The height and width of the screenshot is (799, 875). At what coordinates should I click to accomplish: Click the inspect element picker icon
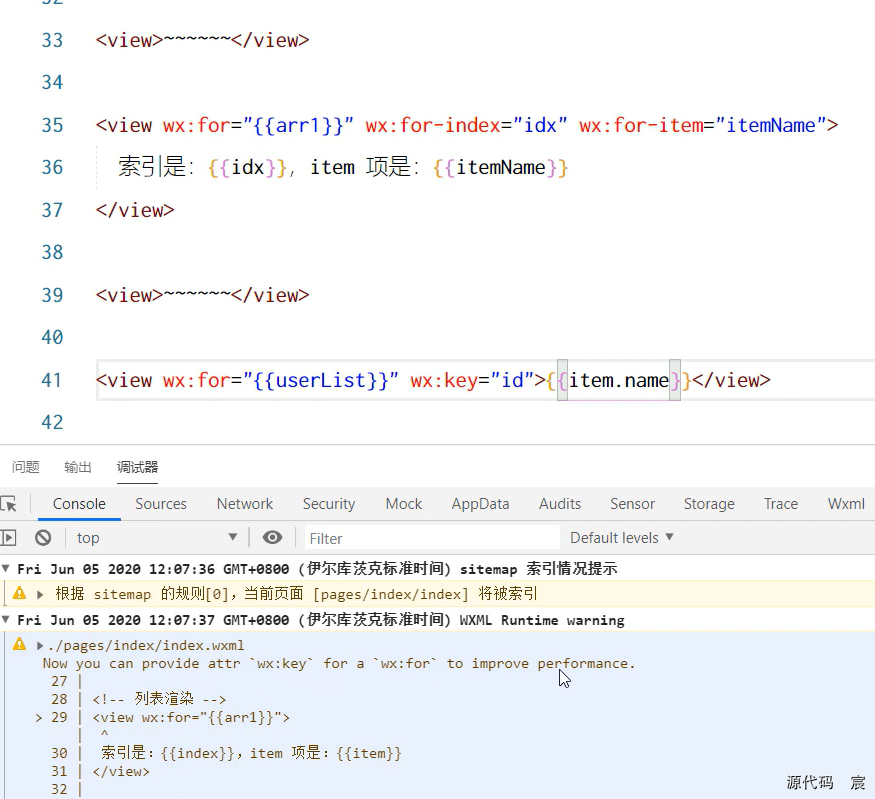pos(9,504)
